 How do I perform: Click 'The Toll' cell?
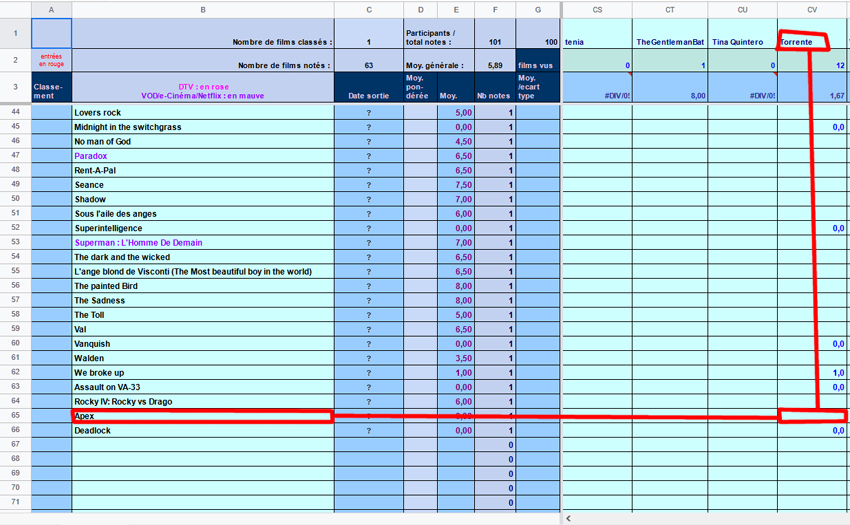(x=203, y=315)
